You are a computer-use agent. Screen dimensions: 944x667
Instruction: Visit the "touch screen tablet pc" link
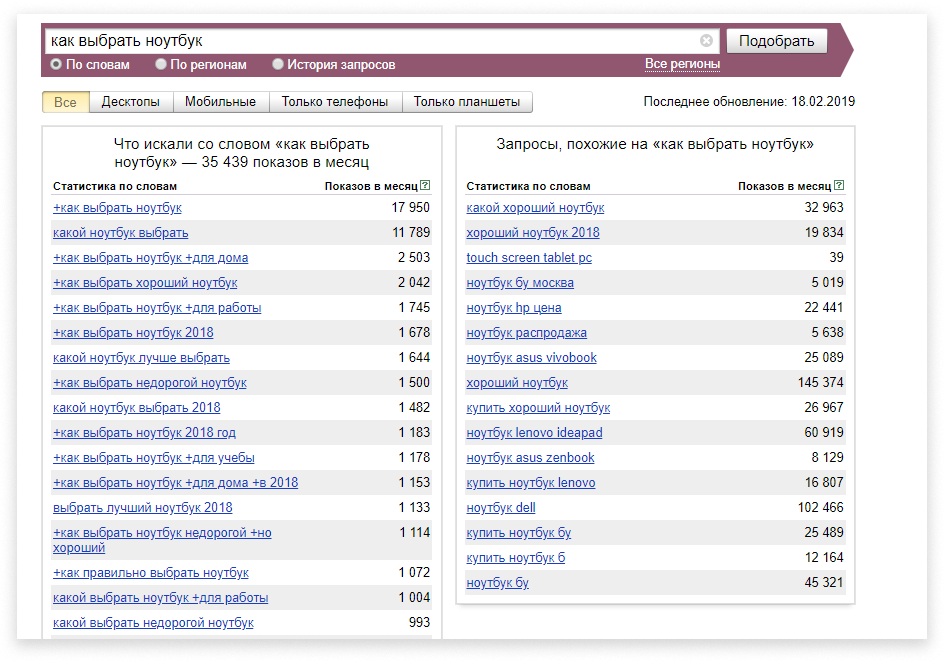(528, 258)
